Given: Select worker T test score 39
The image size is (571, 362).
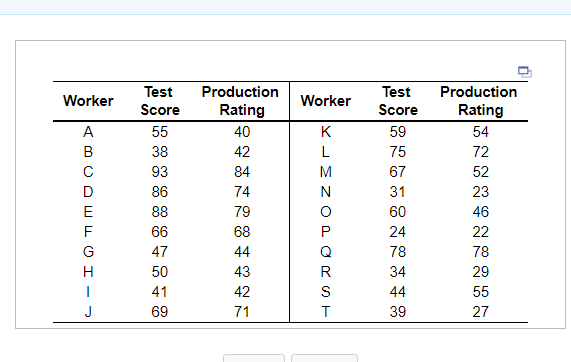Looking at the screenshot, I should (x=398, y=312).
